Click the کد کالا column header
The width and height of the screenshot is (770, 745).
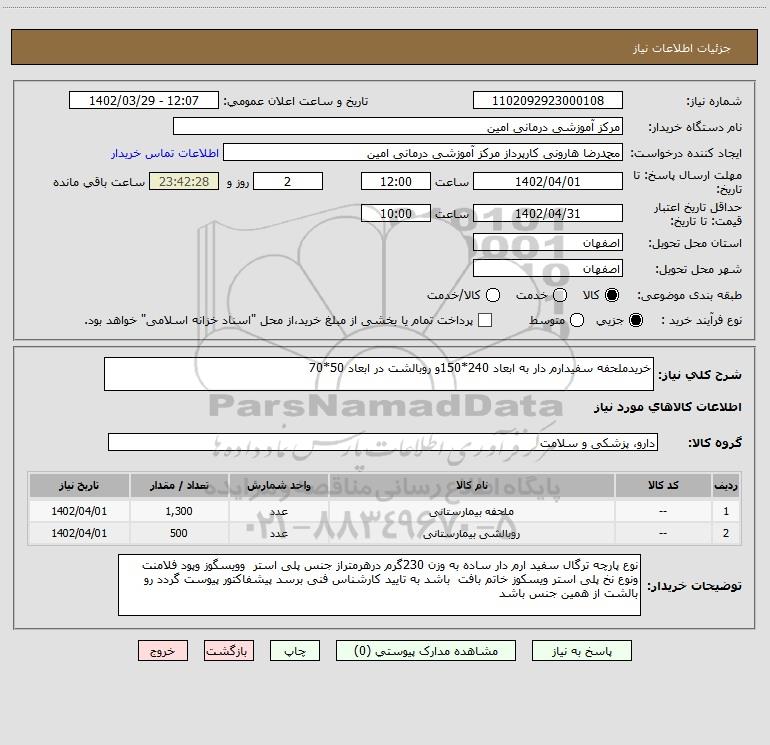click(663, 486)
